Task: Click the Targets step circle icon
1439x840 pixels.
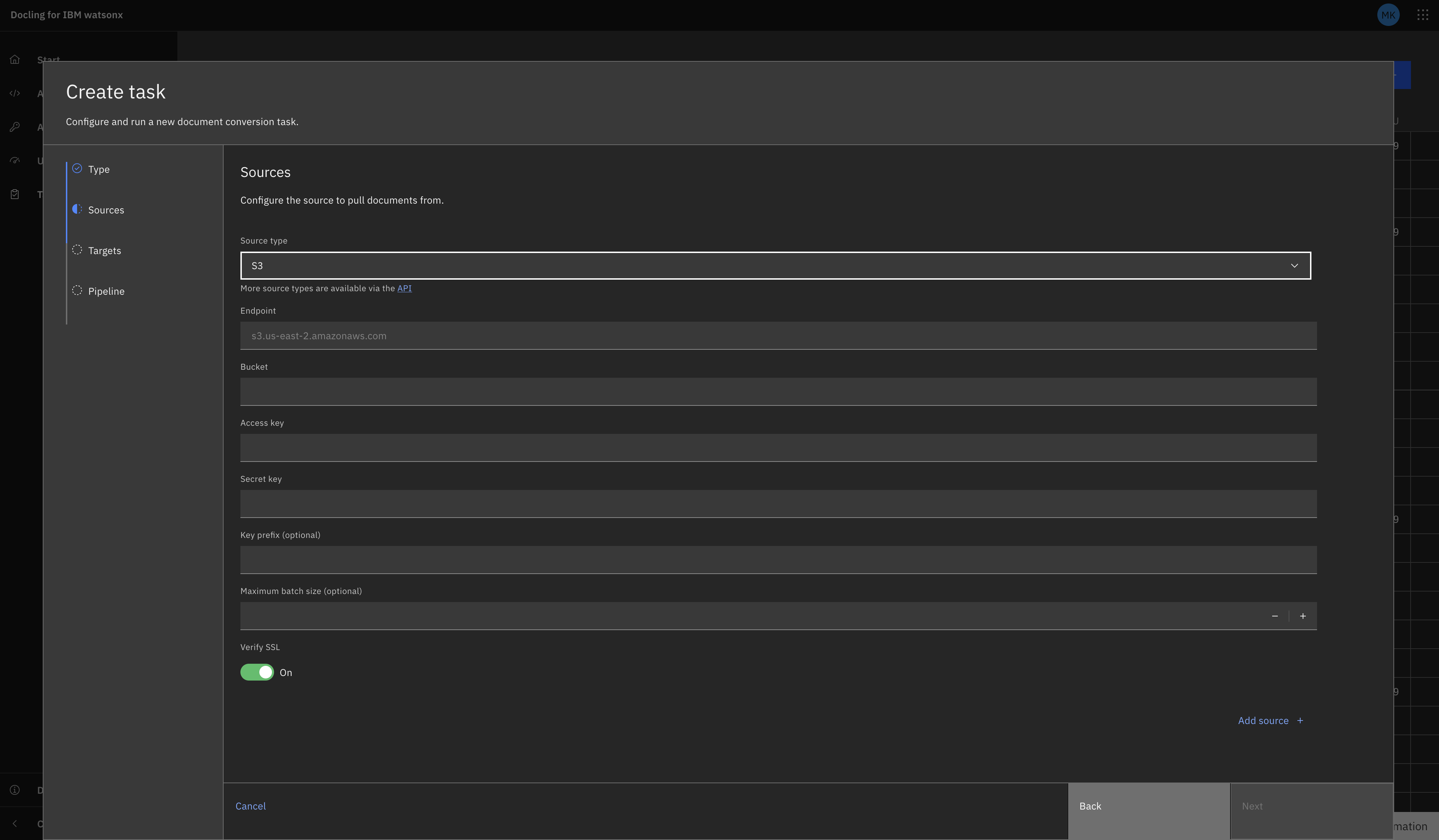Action: coord(77,250)
